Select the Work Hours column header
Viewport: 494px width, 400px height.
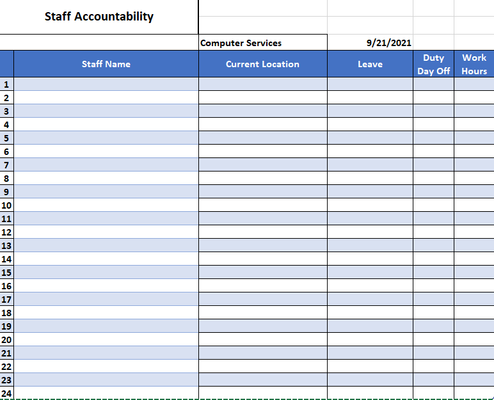[x=474, y=64]
